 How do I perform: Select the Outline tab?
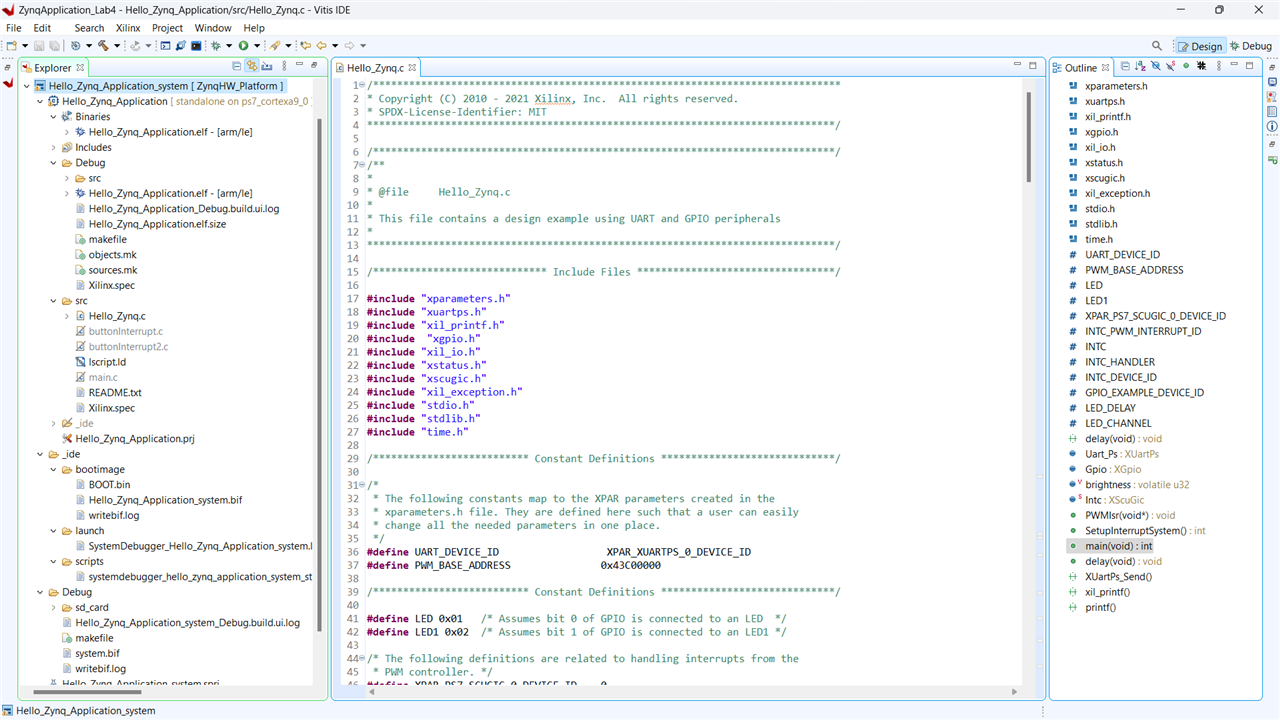[x=1080, y=68]
